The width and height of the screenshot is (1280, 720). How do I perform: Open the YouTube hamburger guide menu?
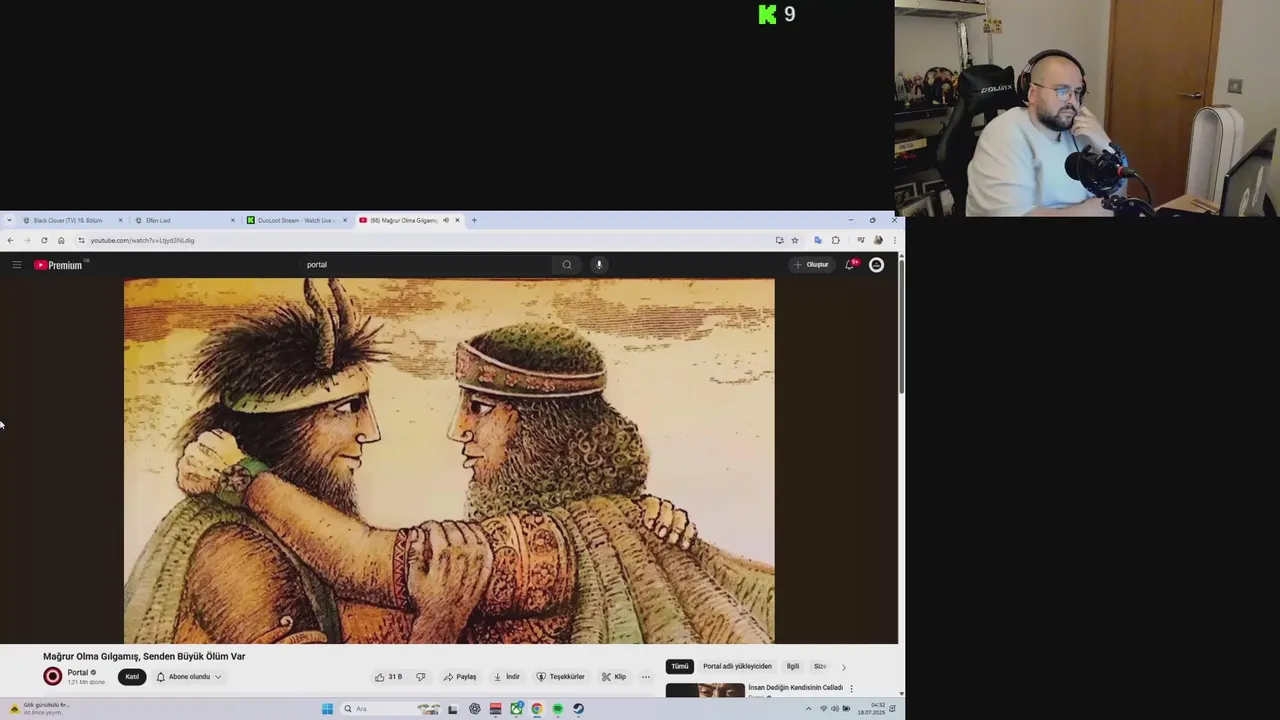tap(17, 265)
